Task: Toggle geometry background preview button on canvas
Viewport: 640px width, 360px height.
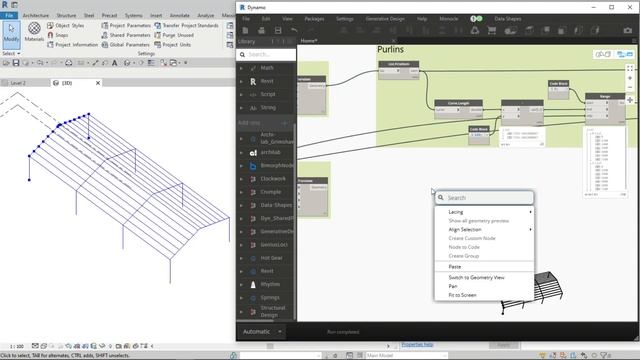Action: click(603, 54)
